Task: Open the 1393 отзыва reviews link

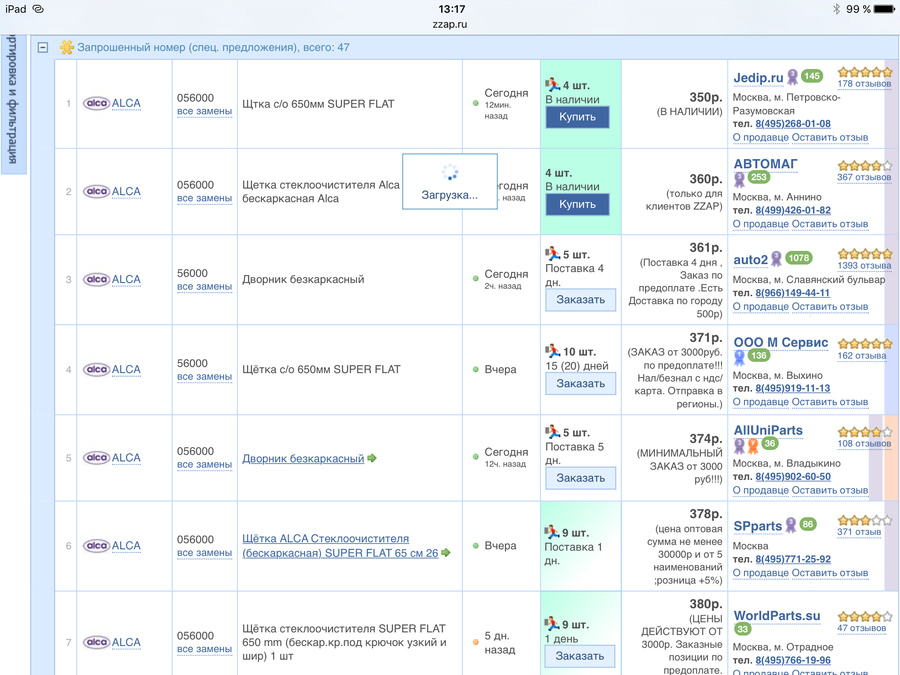Action: pos(864,266)
